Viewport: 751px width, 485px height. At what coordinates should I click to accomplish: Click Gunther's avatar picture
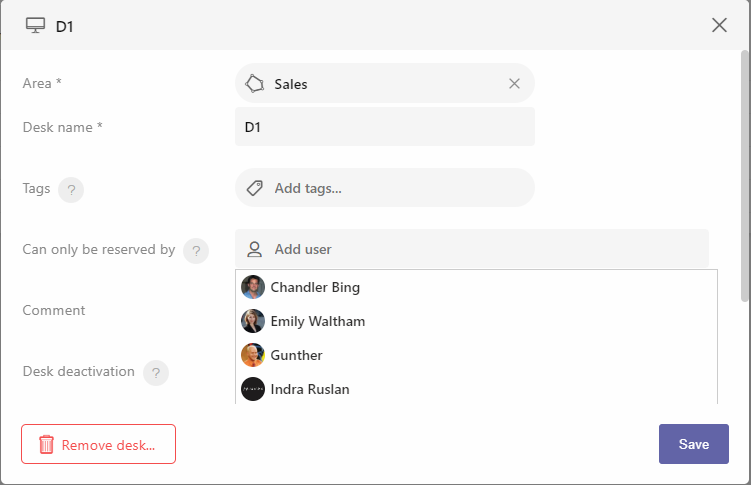click(x=253, y=355)
